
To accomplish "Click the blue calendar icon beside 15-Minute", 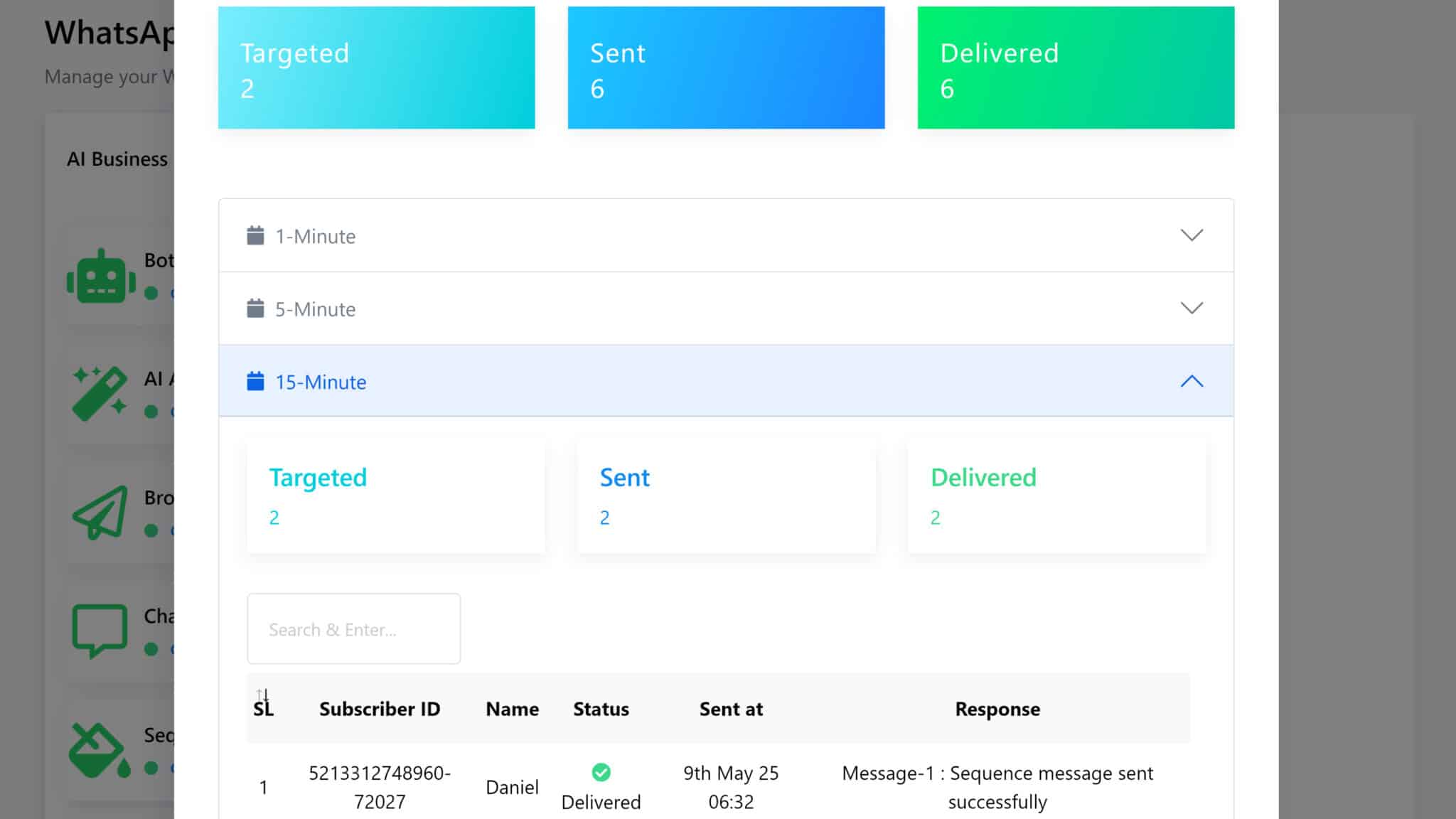I will click(x=255, y=381).
